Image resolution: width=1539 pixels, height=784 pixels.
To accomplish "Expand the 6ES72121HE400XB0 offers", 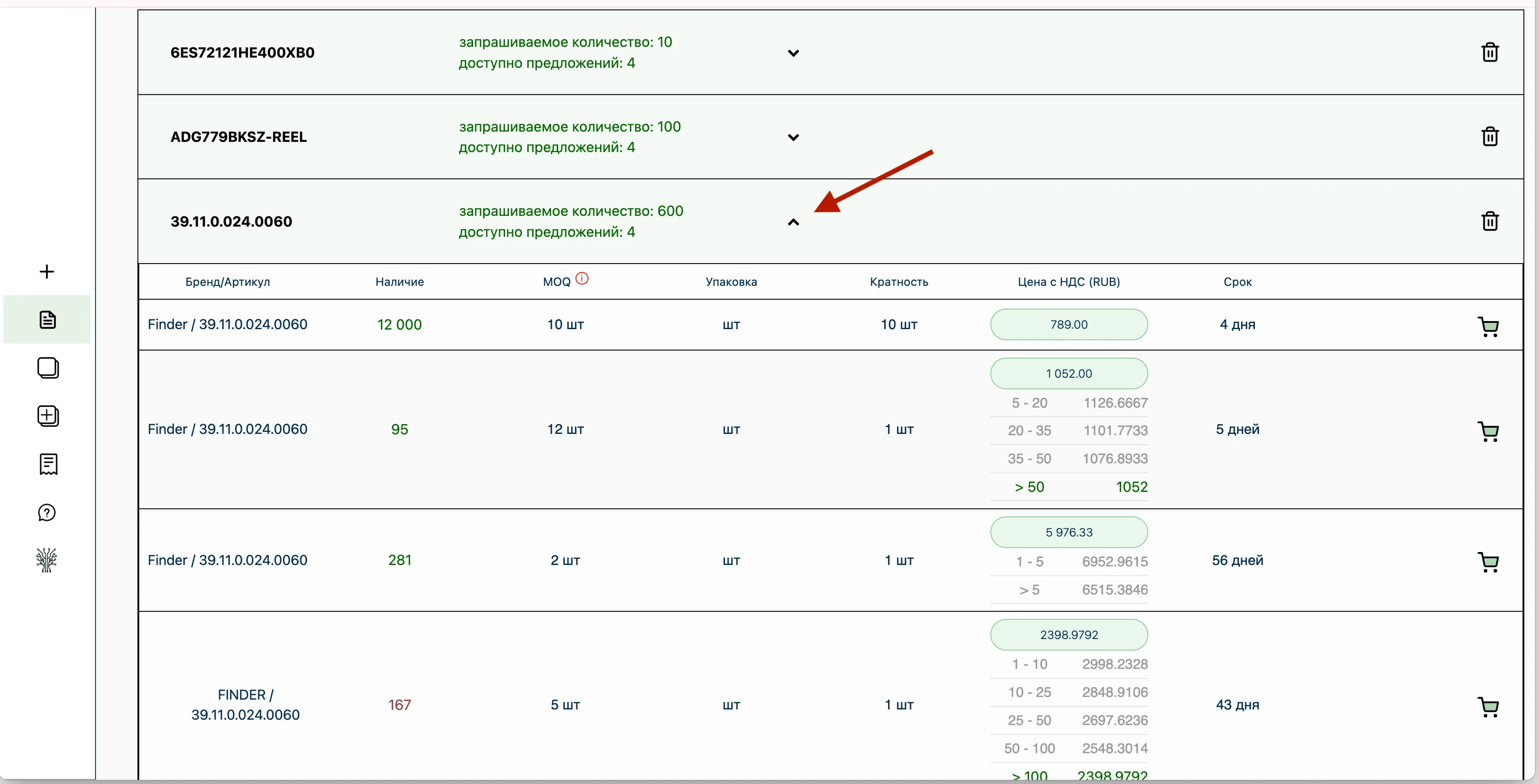I will (793, 53).
